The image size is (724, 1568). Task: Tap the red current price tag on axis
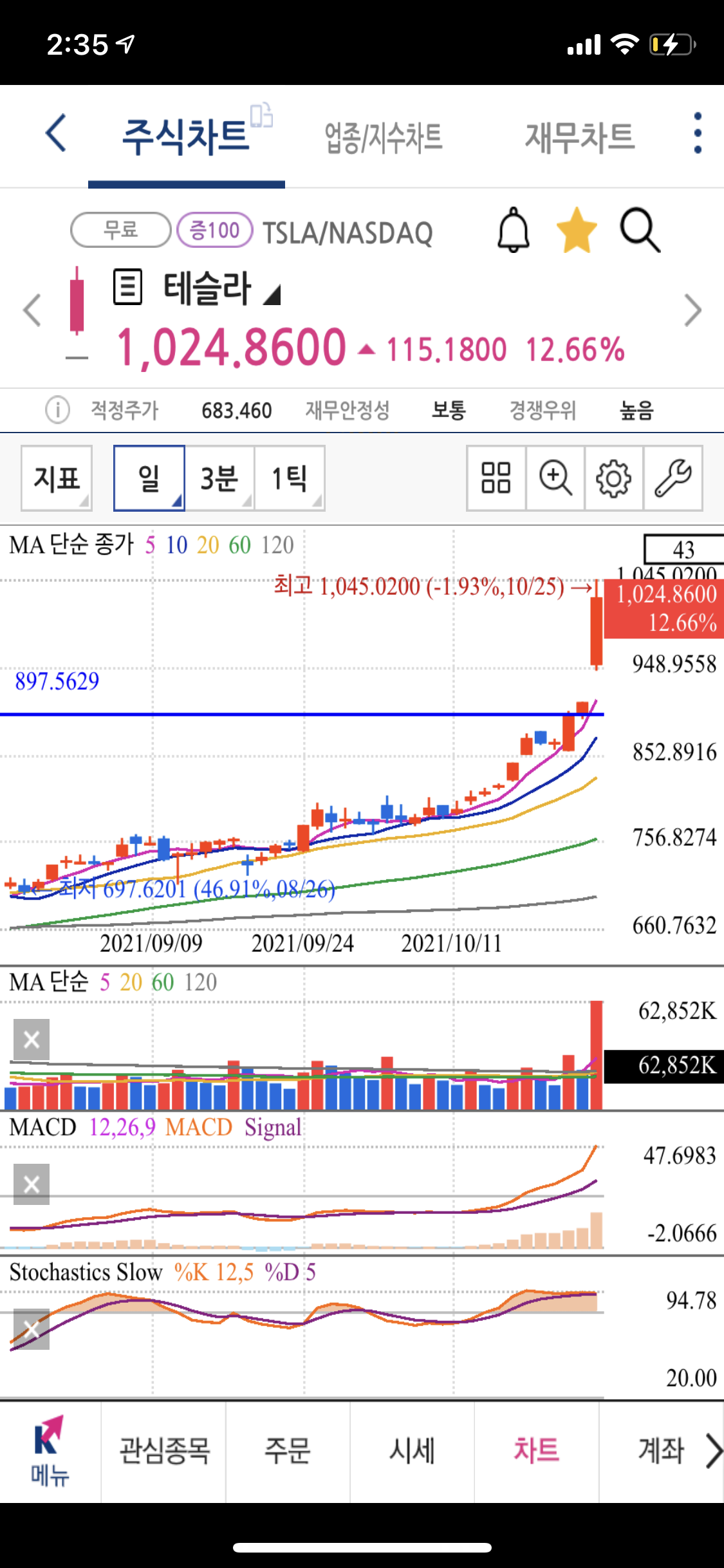click(664, 608)
